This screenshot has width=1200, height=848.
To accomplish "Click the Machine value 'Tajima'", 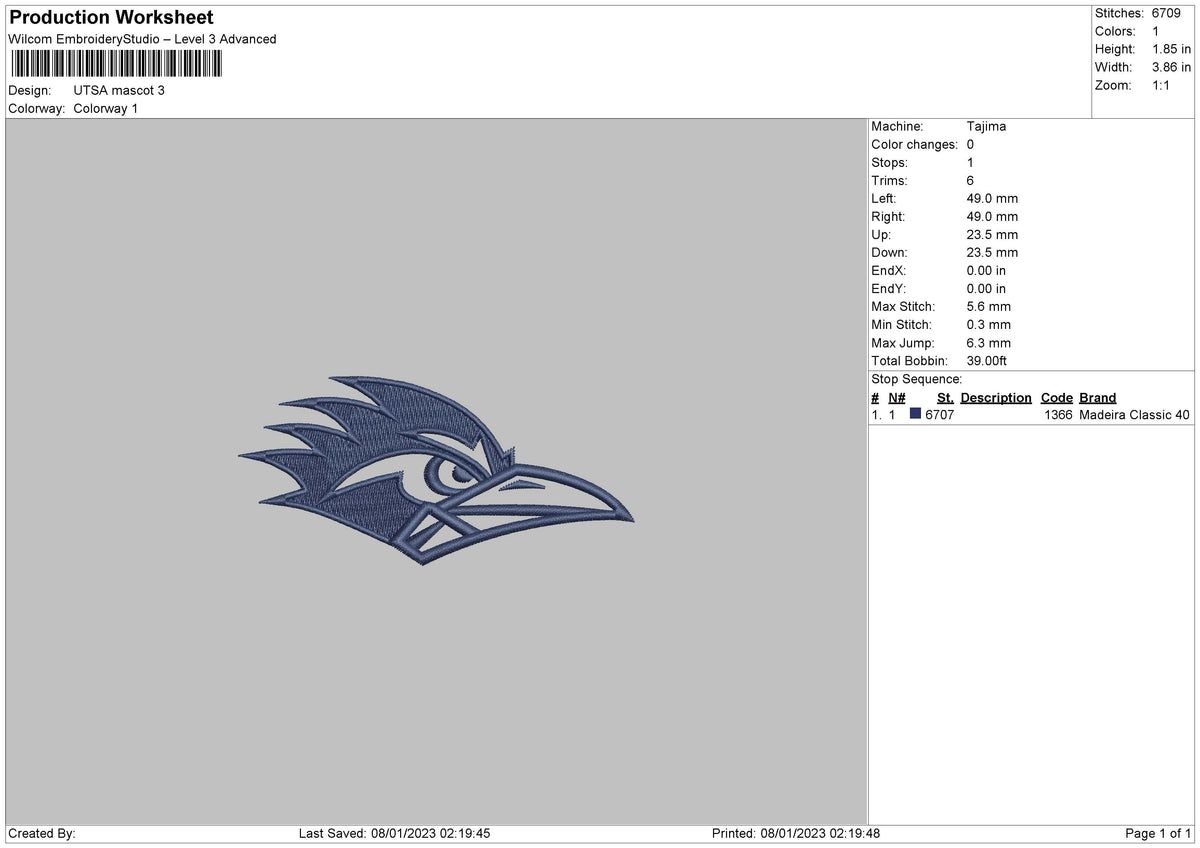I will point(986,126).
